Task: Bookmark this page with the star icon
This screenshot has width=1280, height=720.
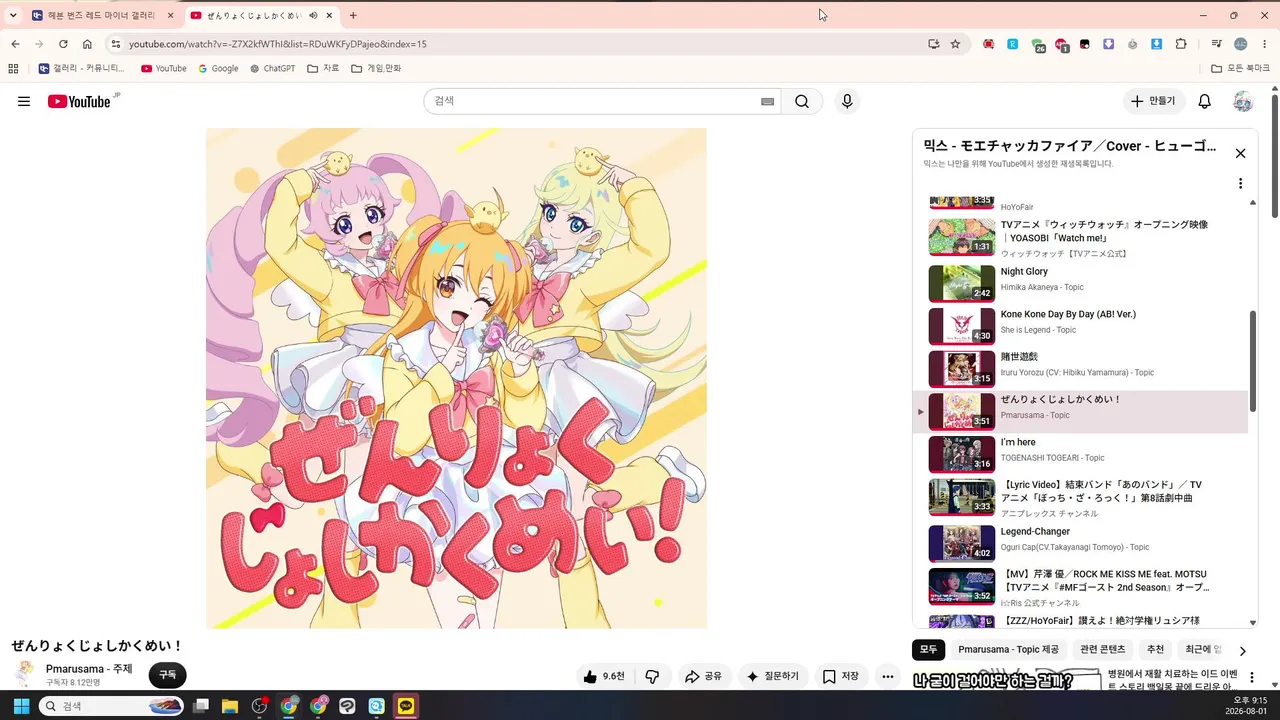Action: (955, 44)
